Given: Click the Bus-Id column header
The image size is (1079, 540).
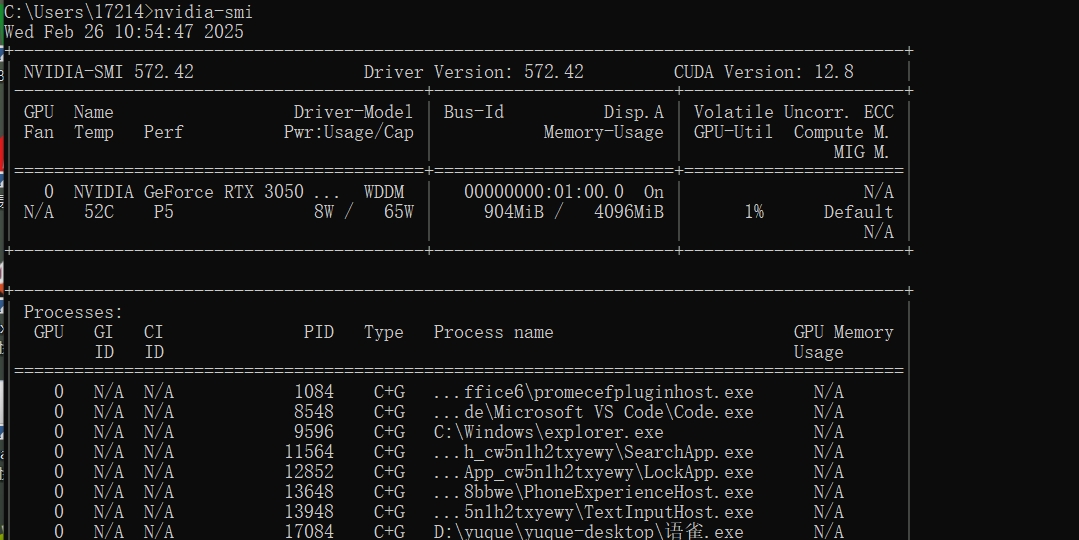Looking at the screenshot, I should click(473, 112).
